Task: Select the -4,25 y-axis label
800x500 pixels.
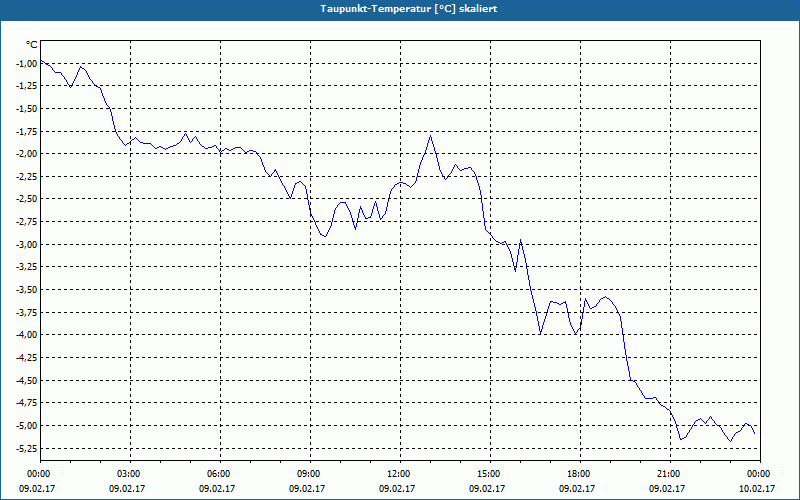Action: [x=27, y=357]
